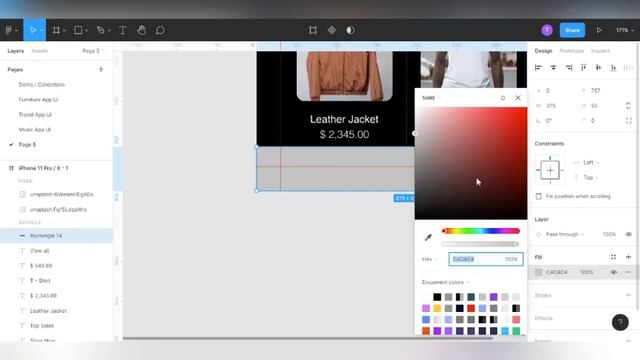Screen dimensions: 640x360
Task: Select the Text tool
Action: (x=122, y=30)
